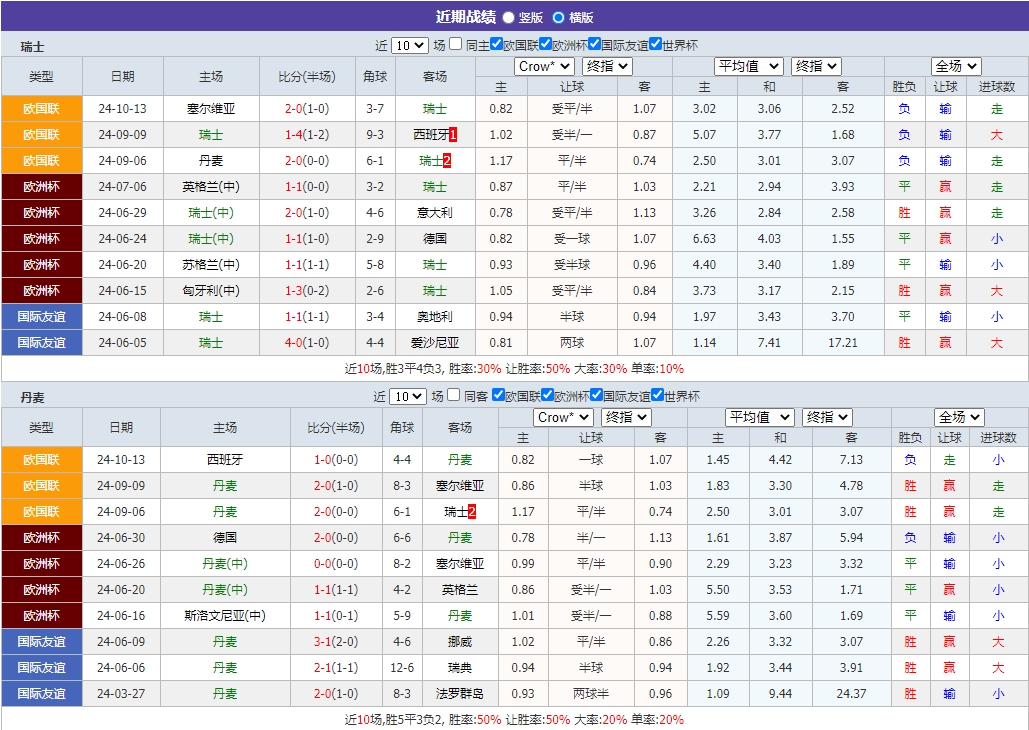Uncheck 欧国联 filter in Switzerland section
The height and width of the screenshot is (730, 1029).
[x=495, y=44]
